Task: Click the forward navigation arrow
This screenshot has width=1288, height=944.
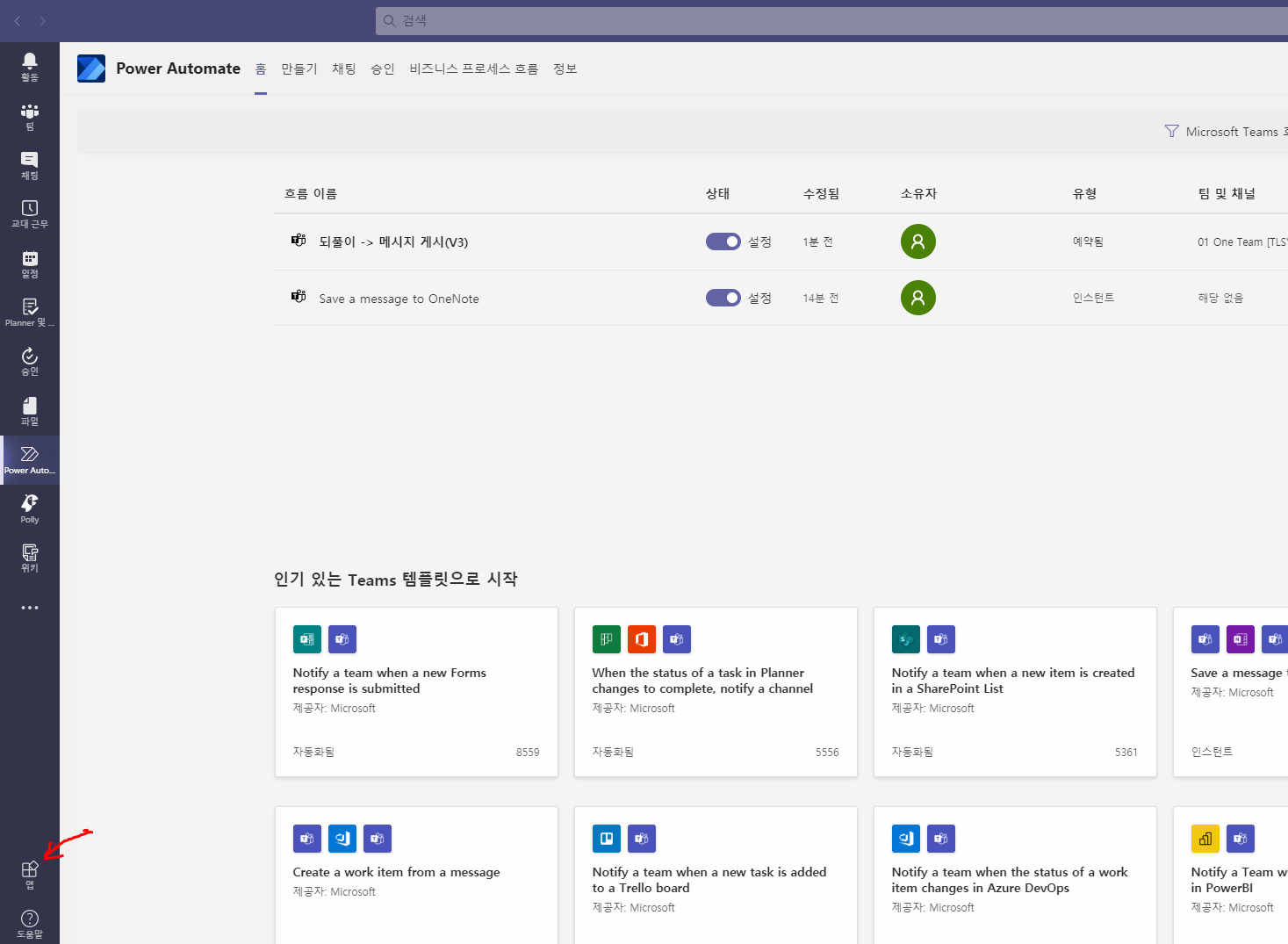Action: (42, 21)
